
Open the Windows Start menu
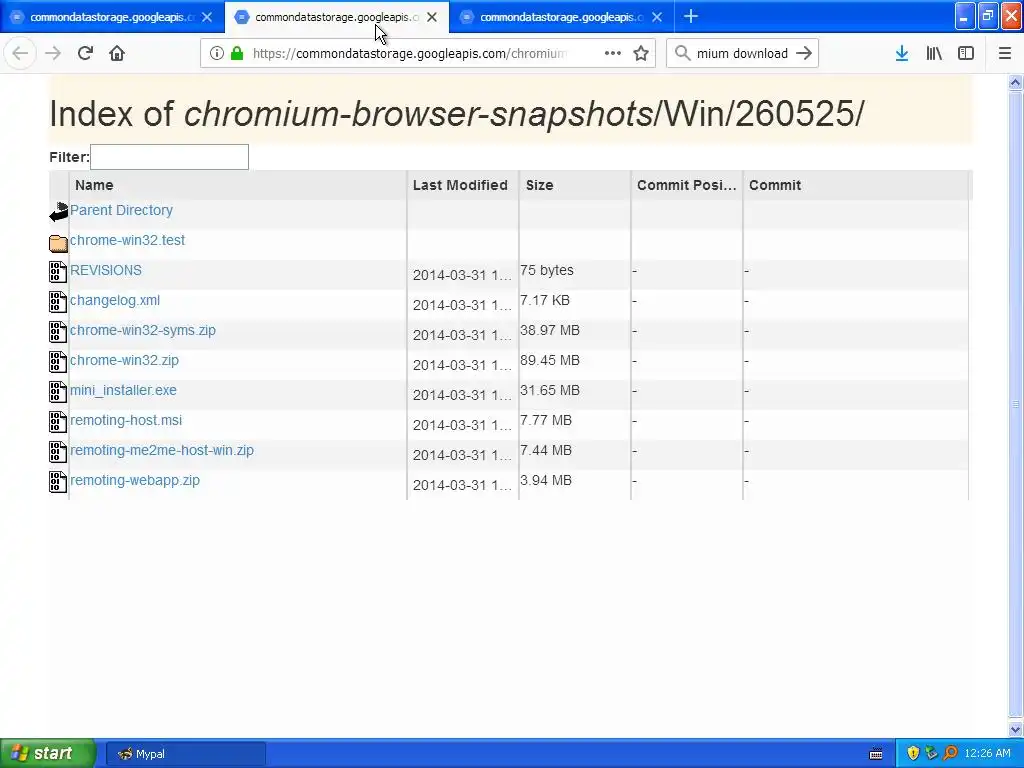coord(48,754)
